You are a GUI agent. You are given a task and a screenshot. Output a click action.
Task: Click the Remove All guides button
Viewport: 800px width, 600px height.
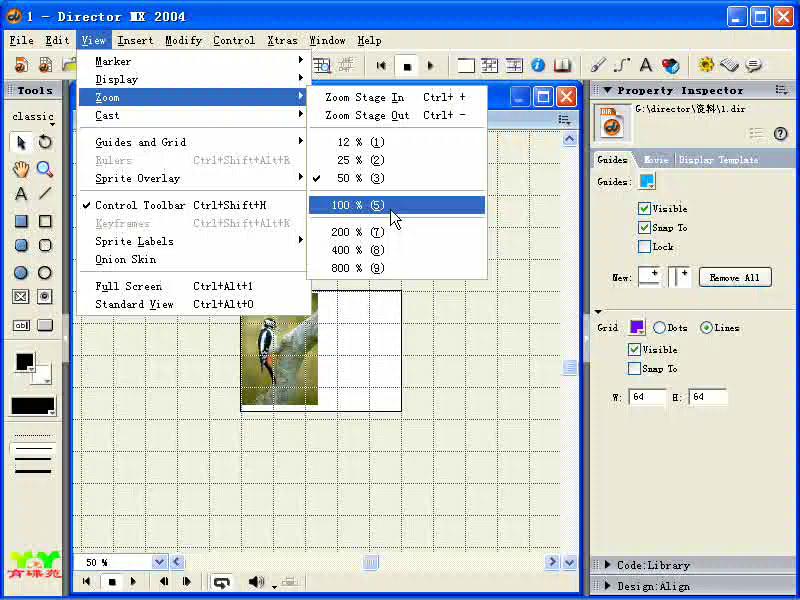tap(735, 278)
